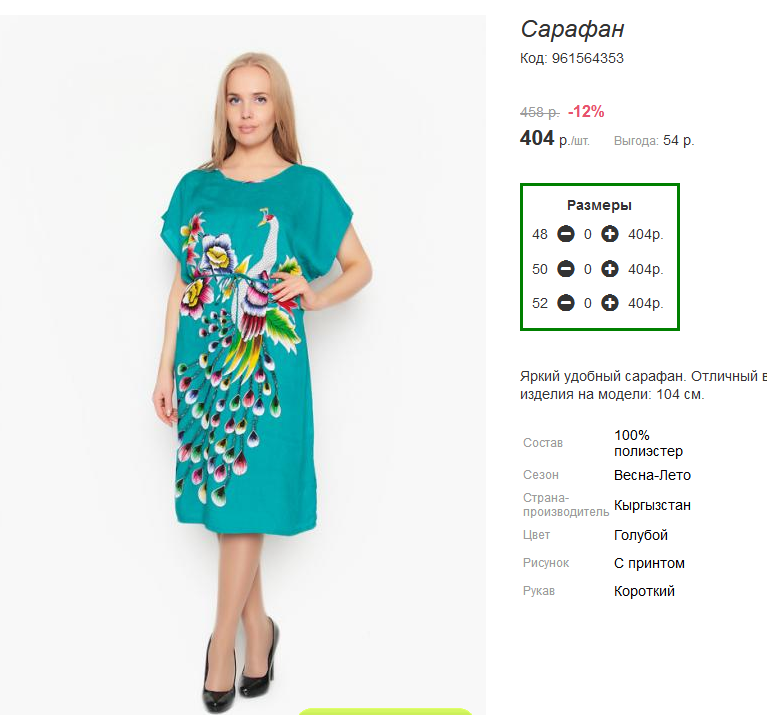Select quantity value for size 50
The width and height of the screenshot is (767, 715).
[587, 269]
